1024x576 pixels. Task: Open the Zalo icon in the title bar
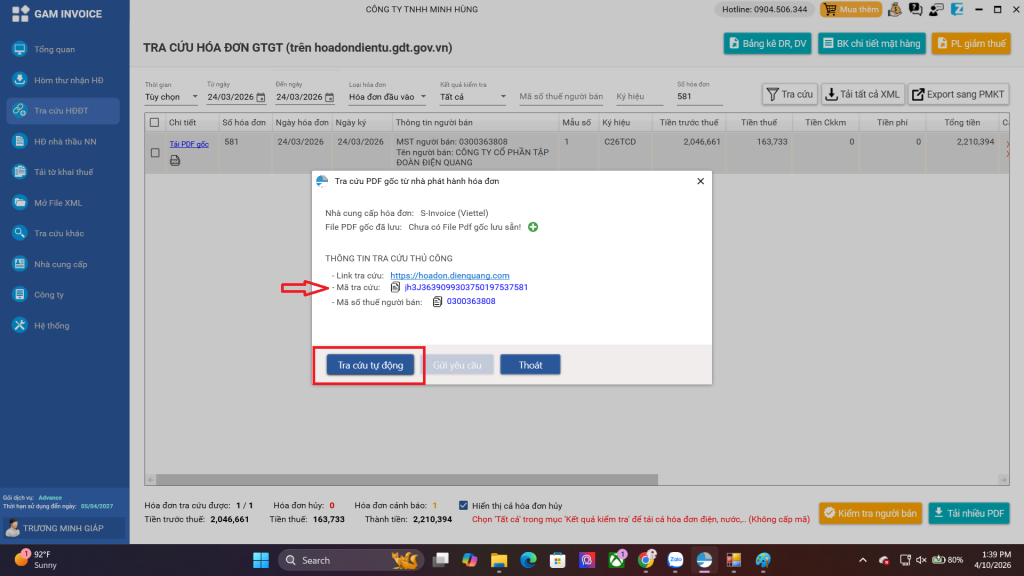click(x=957, y=10)
